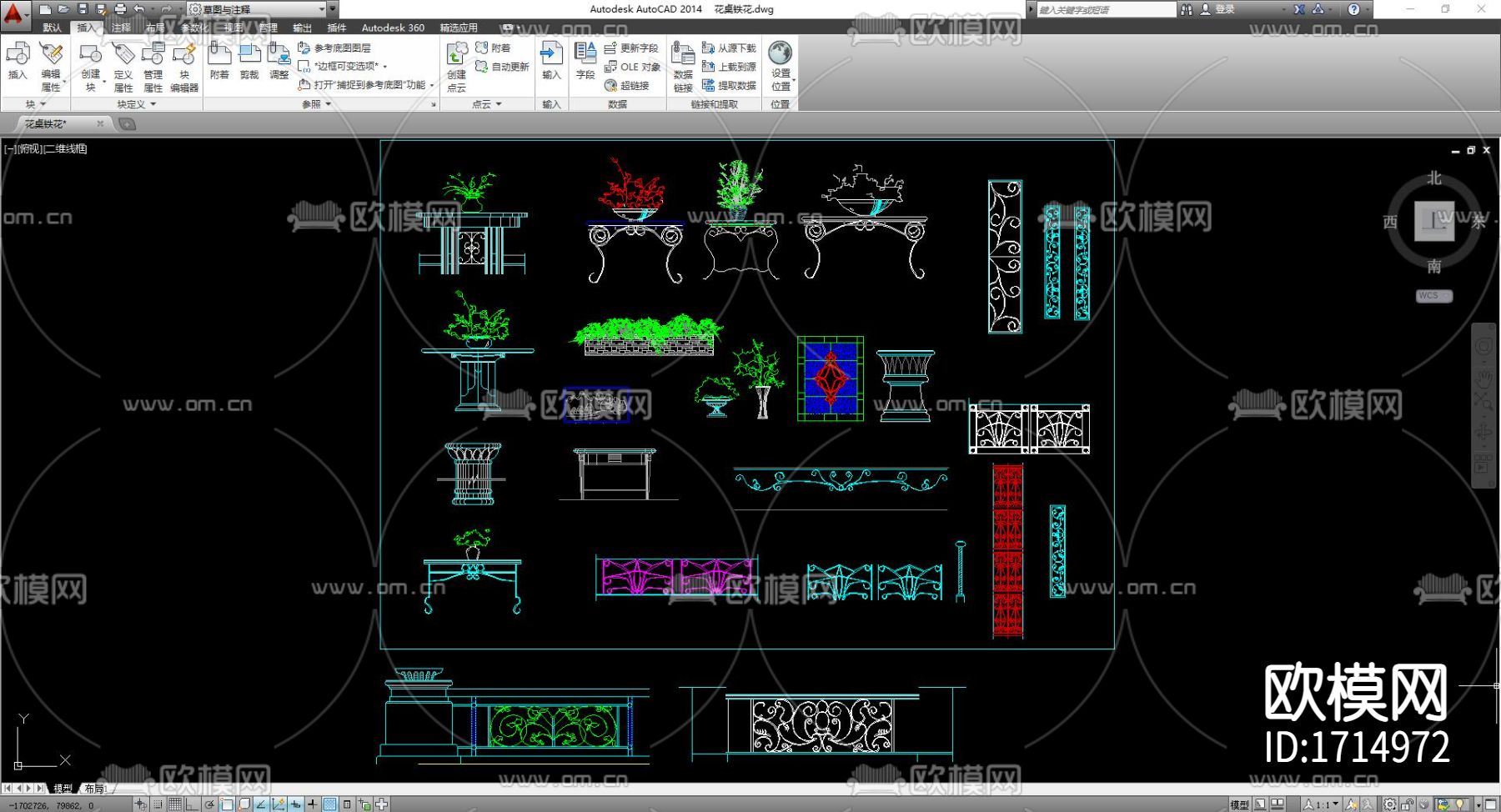Toggle 3D Object Snap in the status bar

point(244,804)
